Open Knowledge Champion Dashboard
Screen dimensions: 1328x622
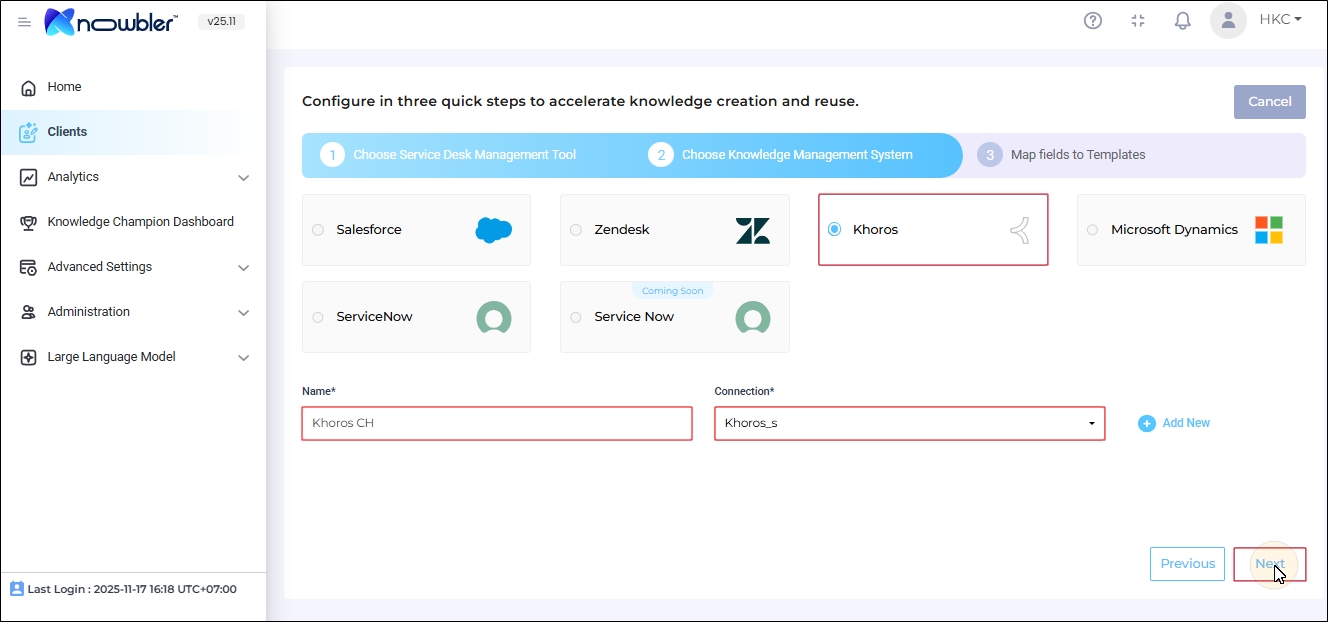(x=140, y=222)
